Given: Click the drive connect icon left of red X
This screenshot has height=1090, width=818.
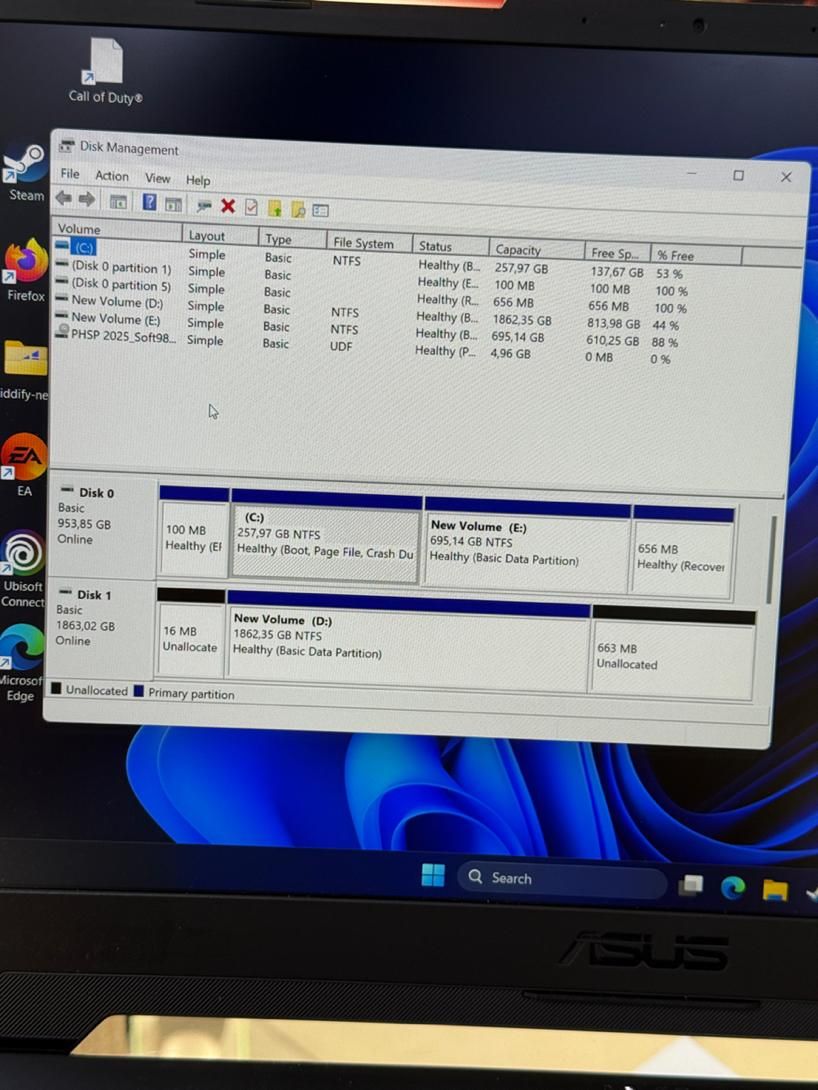Looking at the screenshot, I should 204,206.
